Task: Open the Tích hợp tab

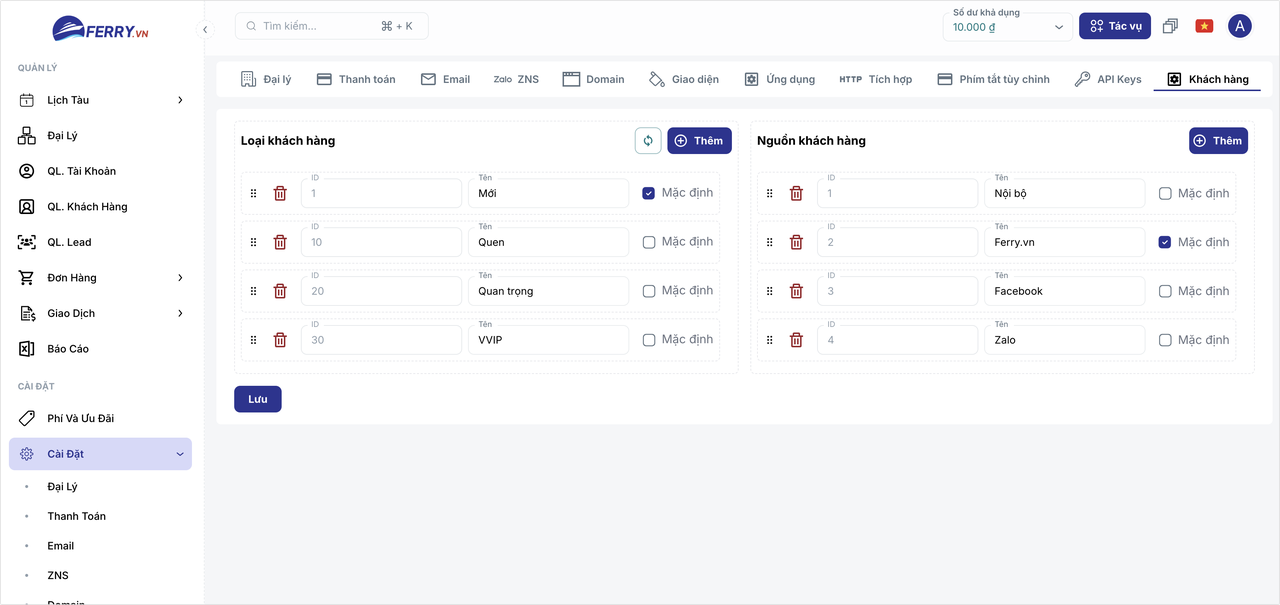Action: [x=876, y=79]
